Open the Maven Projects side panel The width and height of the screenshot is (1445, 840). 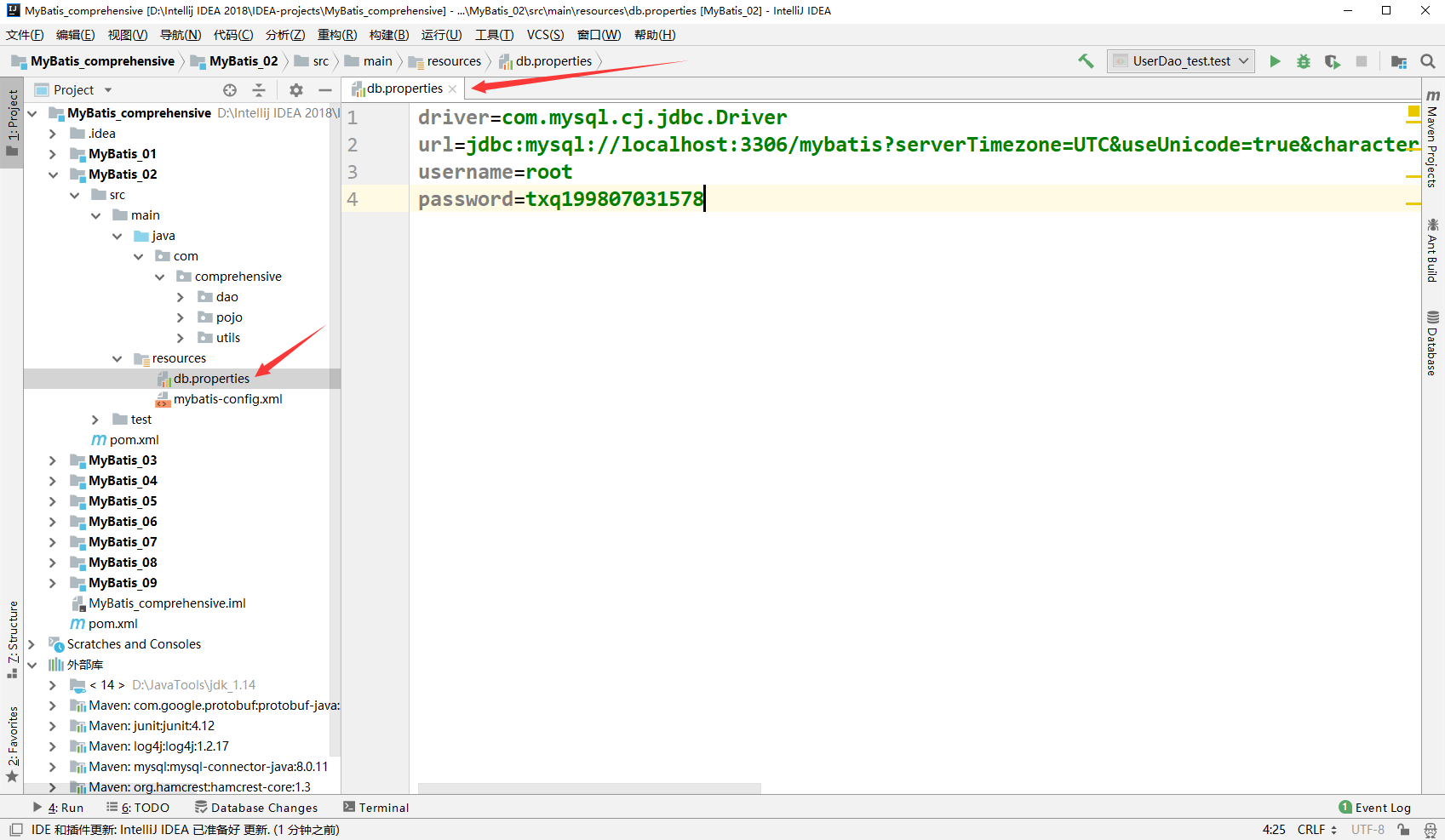pyautogui.click(x=1433, y=138)
